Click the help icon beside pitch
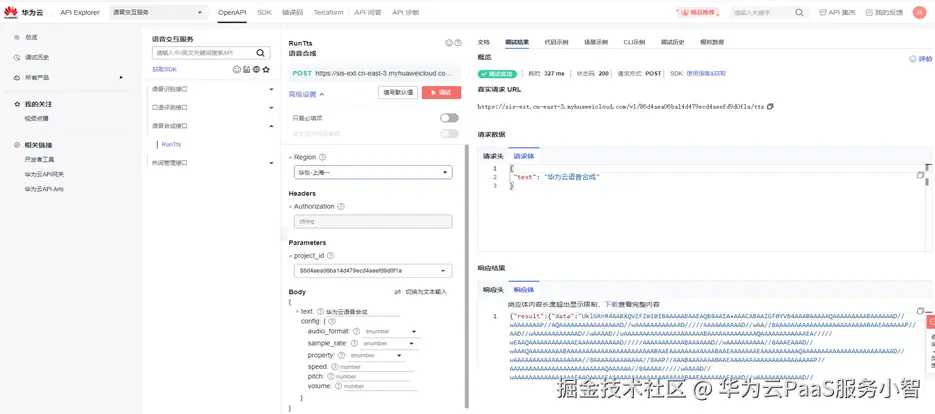Screen dimensions: 935x414 point(330,377)
